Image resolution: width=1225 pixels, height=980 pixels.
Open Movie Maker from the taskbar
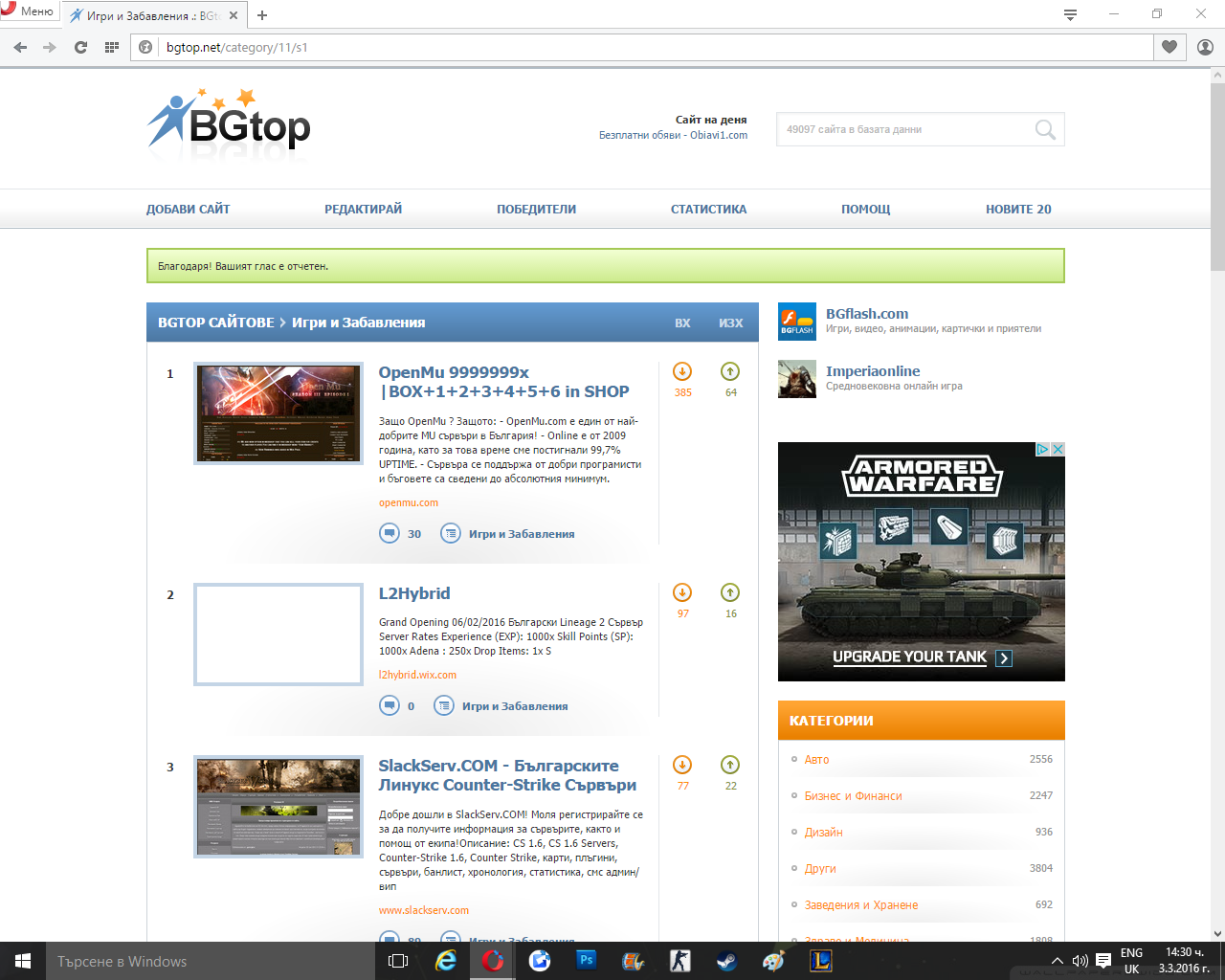click(x=634, y=961)
